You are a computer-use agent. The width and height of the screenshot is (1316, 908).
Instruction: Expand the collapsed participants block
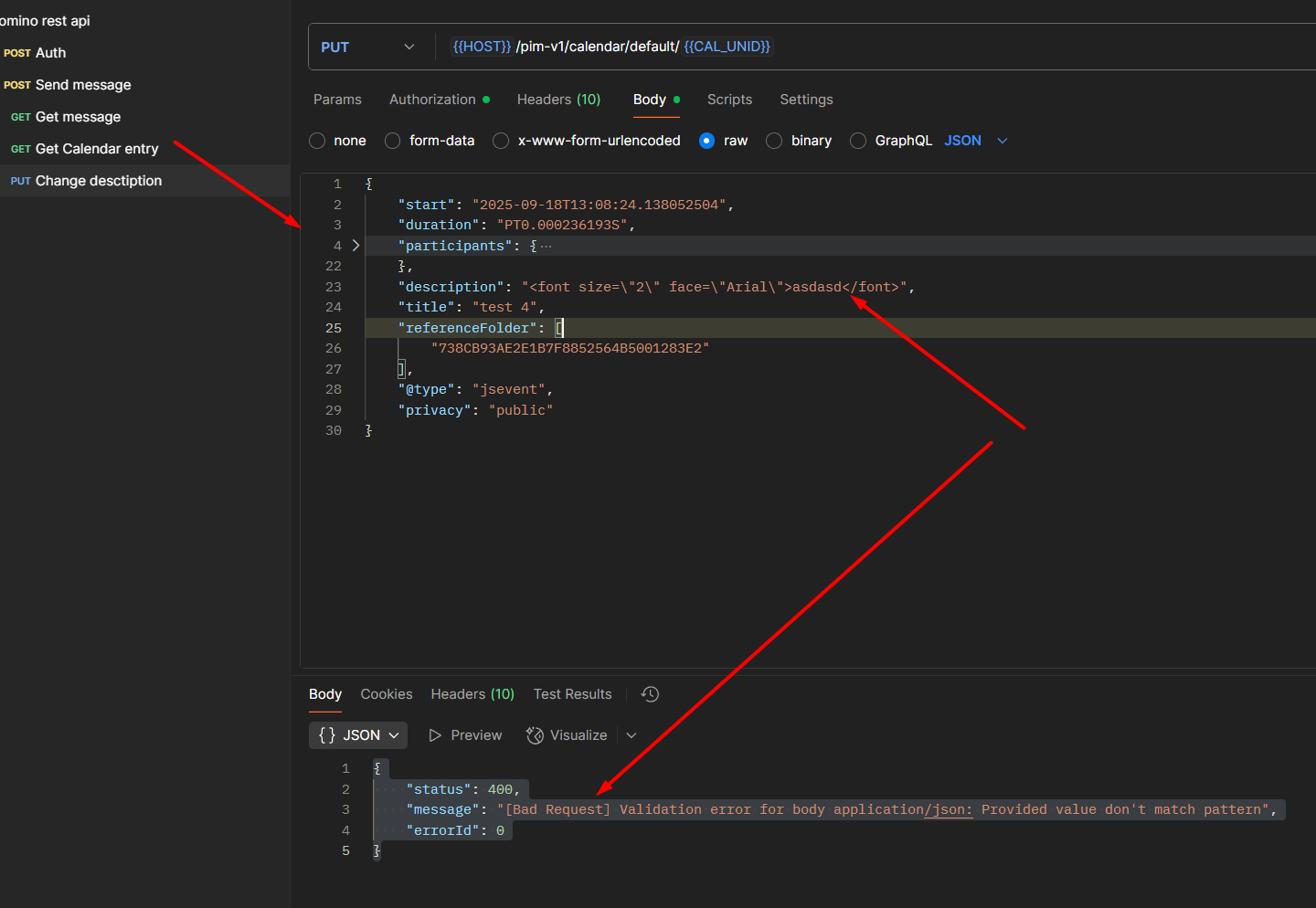click(356, 246)
